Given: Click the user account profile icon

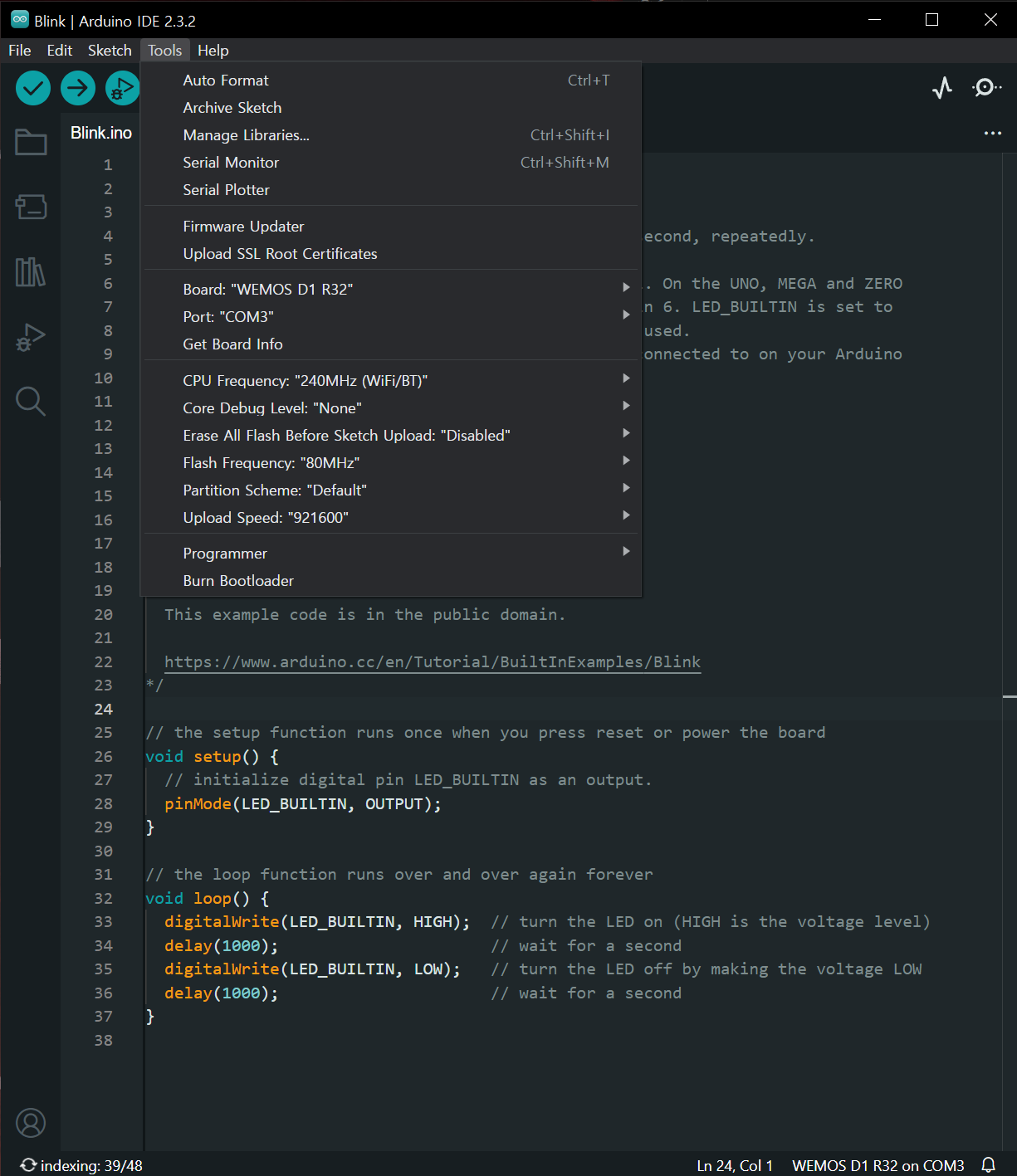Looking at the screenshot, I should click(x=31, y=1123).
